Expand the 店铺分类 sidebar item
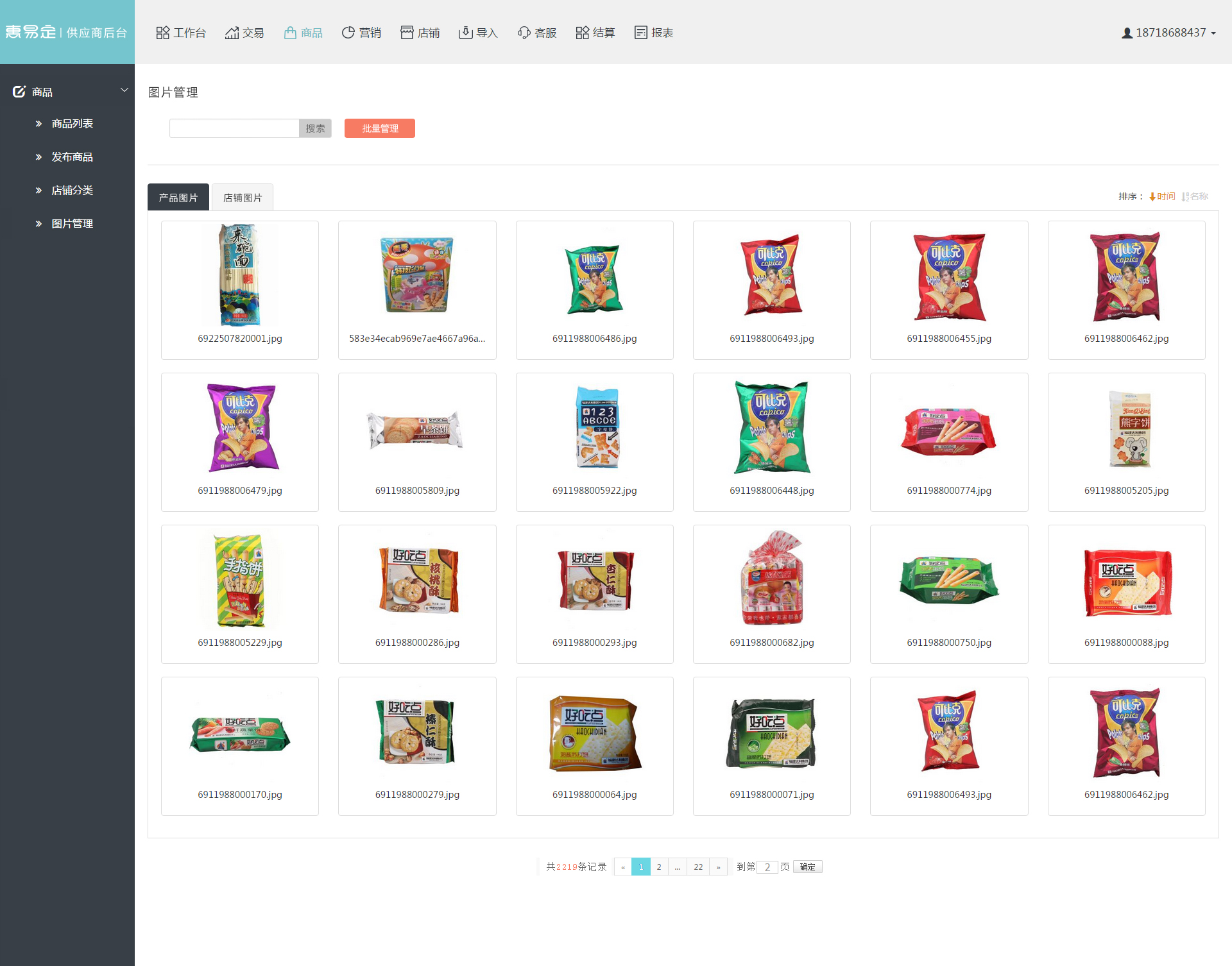This screenshot has width=1232, height=966. (x=72, y=191)
